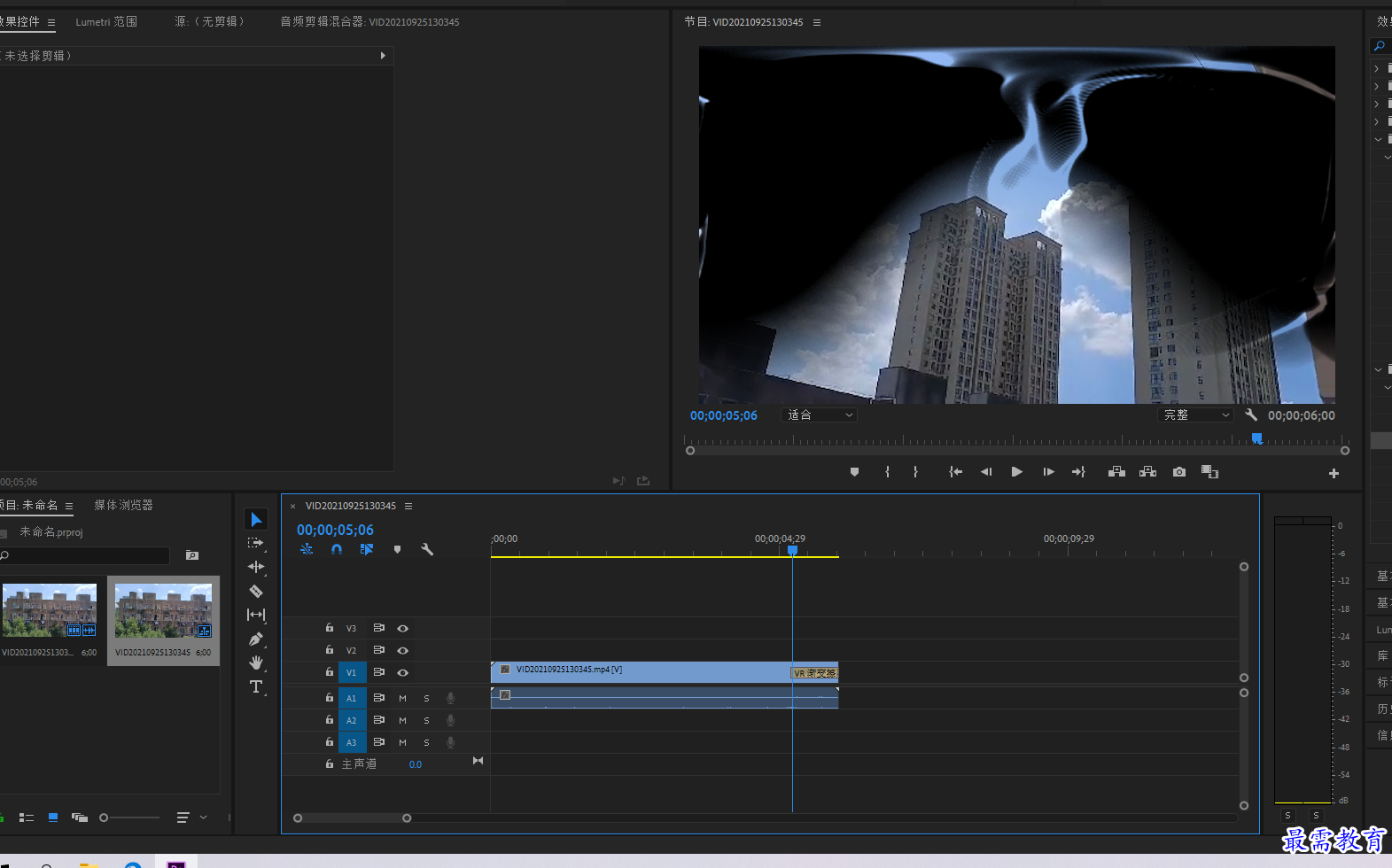Viewport: 1392px width, 868px height.
Task: Open the zoom level dropdown showing 适合
Action: point(819,415)
